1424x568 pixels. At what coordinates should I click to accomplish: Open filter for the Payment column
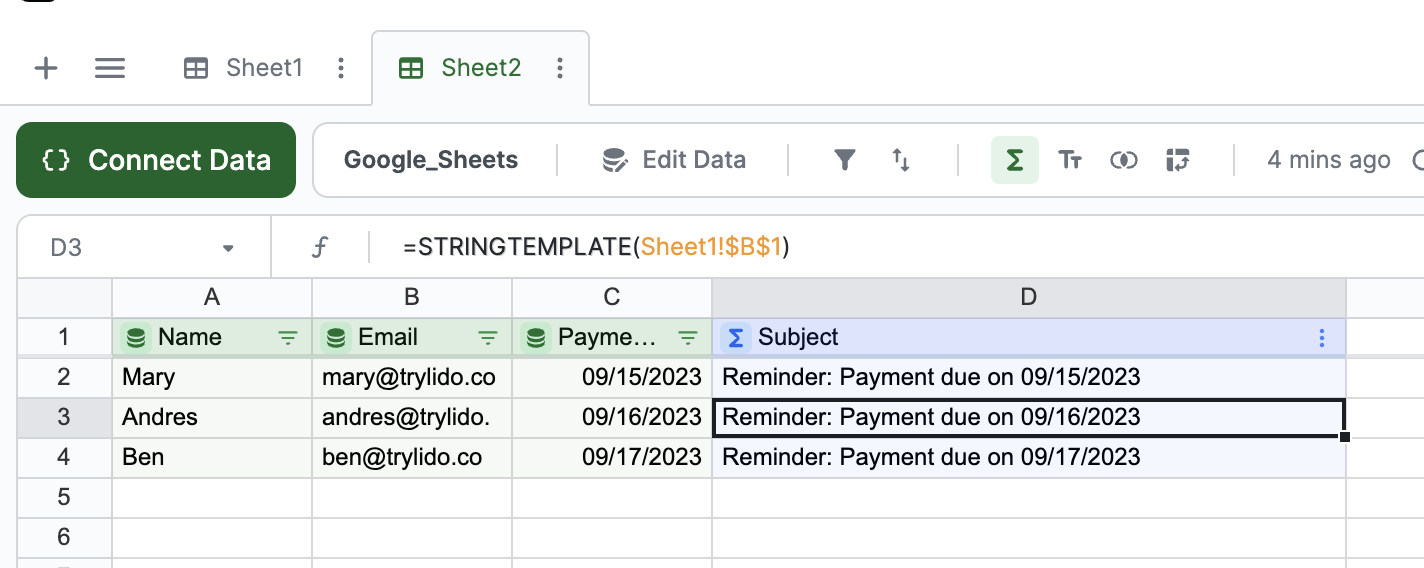(688, 338)
